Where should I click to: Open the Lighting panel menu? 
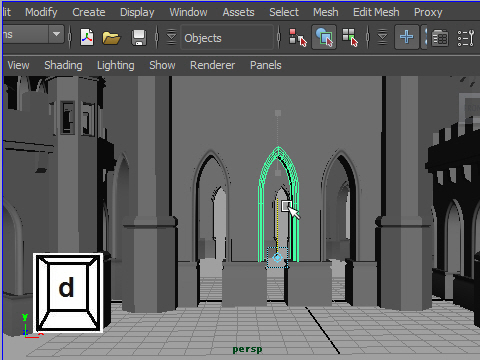pyautogui.click(x=116, y=65)
